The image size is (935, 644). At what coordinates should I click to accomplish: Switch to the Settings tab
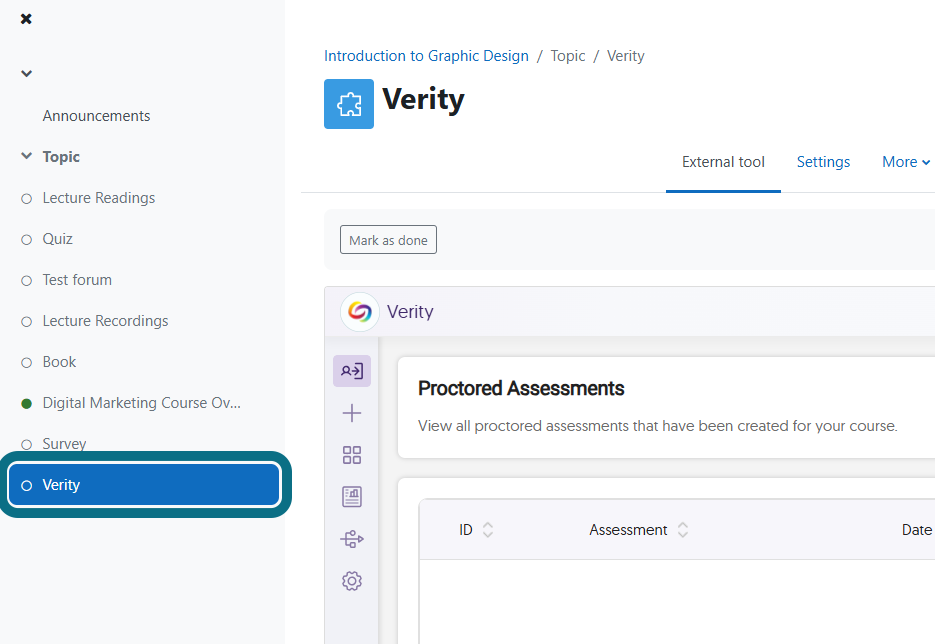[x=823, y=162]
